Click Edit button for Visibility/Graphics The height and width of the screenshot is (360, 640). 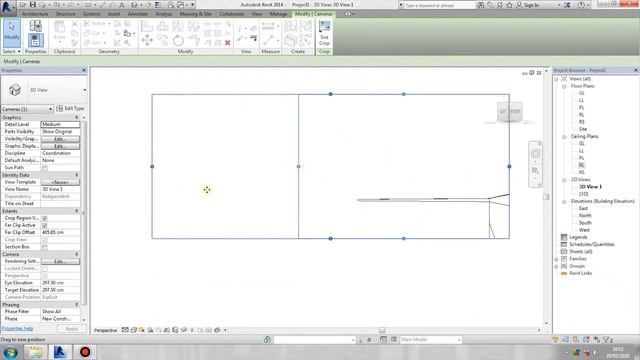(x=60, y=139)
